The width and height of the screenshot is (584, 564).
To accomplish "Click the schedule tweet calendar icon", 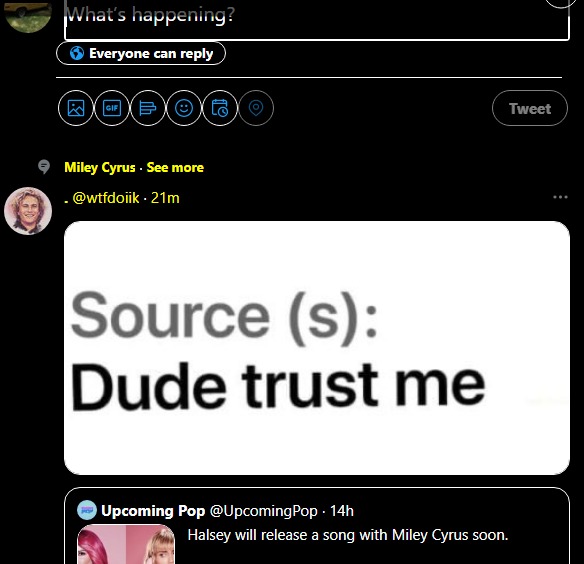I will 220,108.
